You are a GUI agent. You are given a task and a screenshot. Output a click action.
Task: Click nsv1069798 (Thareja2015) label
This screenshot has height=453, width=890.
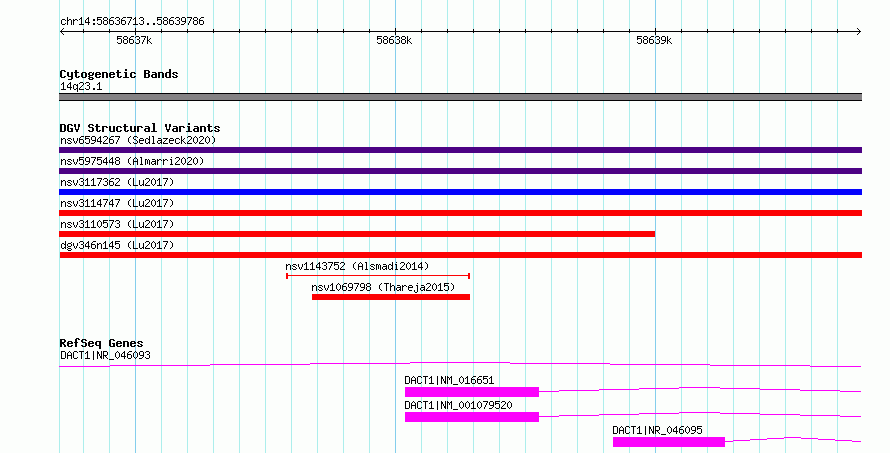[x=383, y=287]
